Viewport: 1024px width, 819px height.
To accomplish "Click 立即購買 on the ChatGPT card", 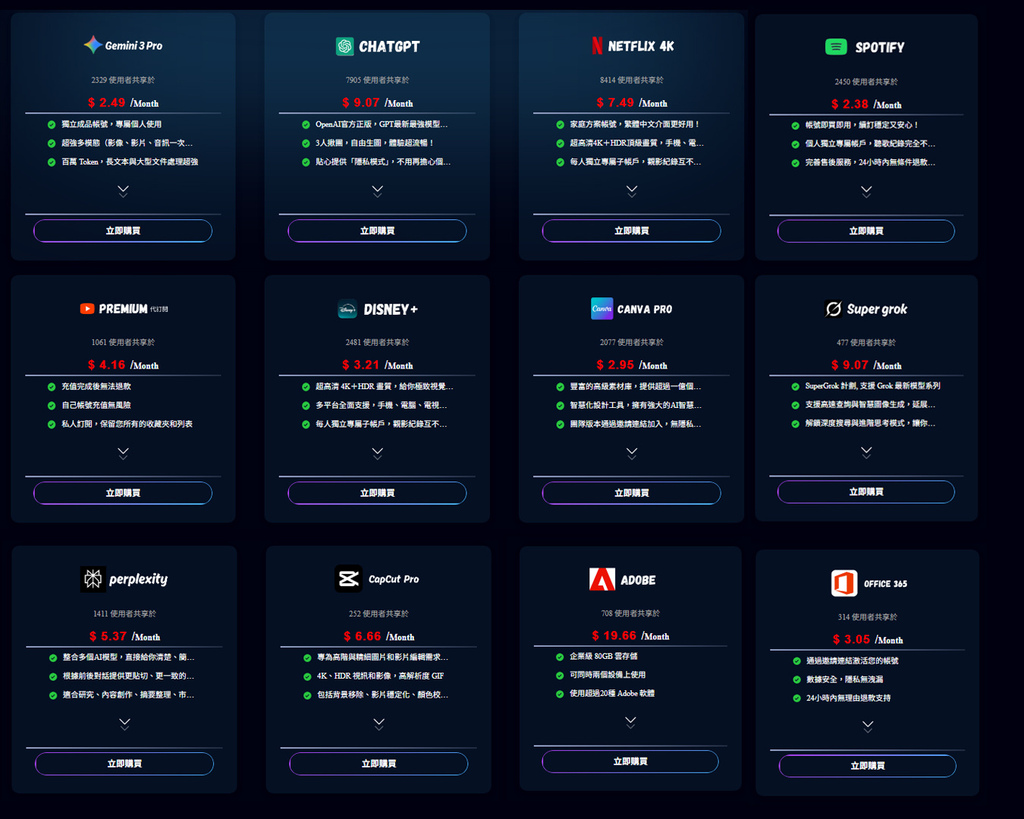I will pyautogui.click(x=376, y=231).
